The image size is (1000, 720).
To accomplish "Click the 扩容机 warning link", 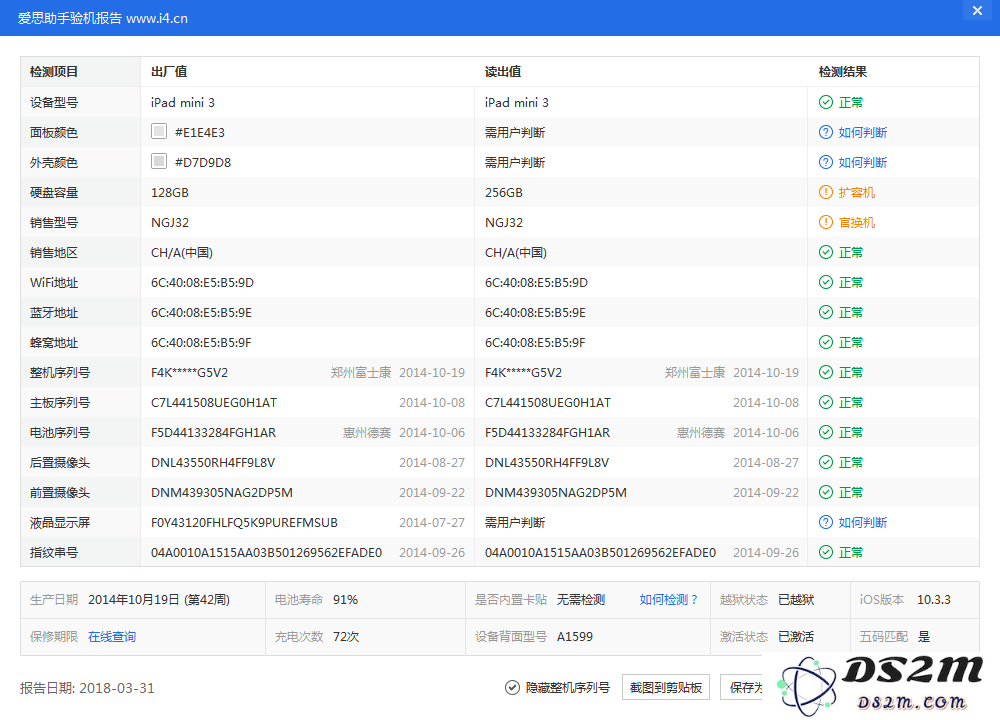I will tap(857, 192).
